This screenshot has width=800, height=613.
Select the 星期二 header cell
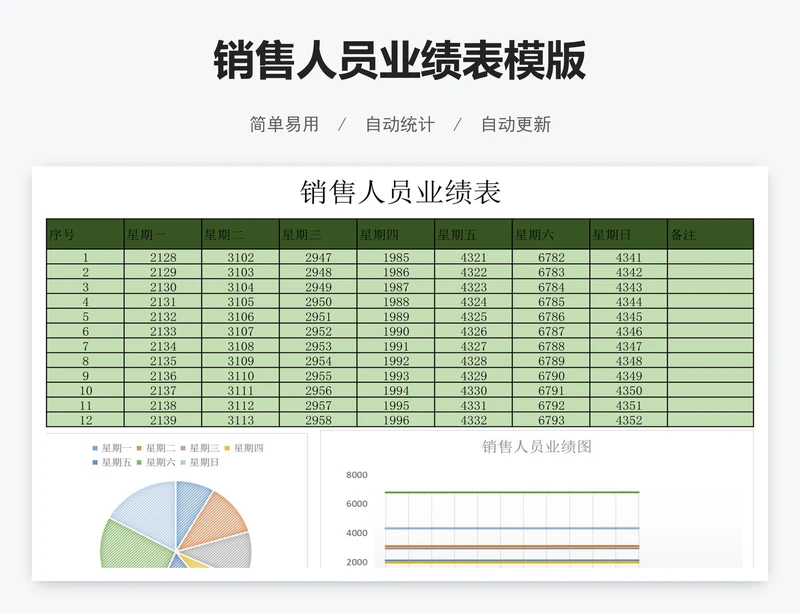240,234
